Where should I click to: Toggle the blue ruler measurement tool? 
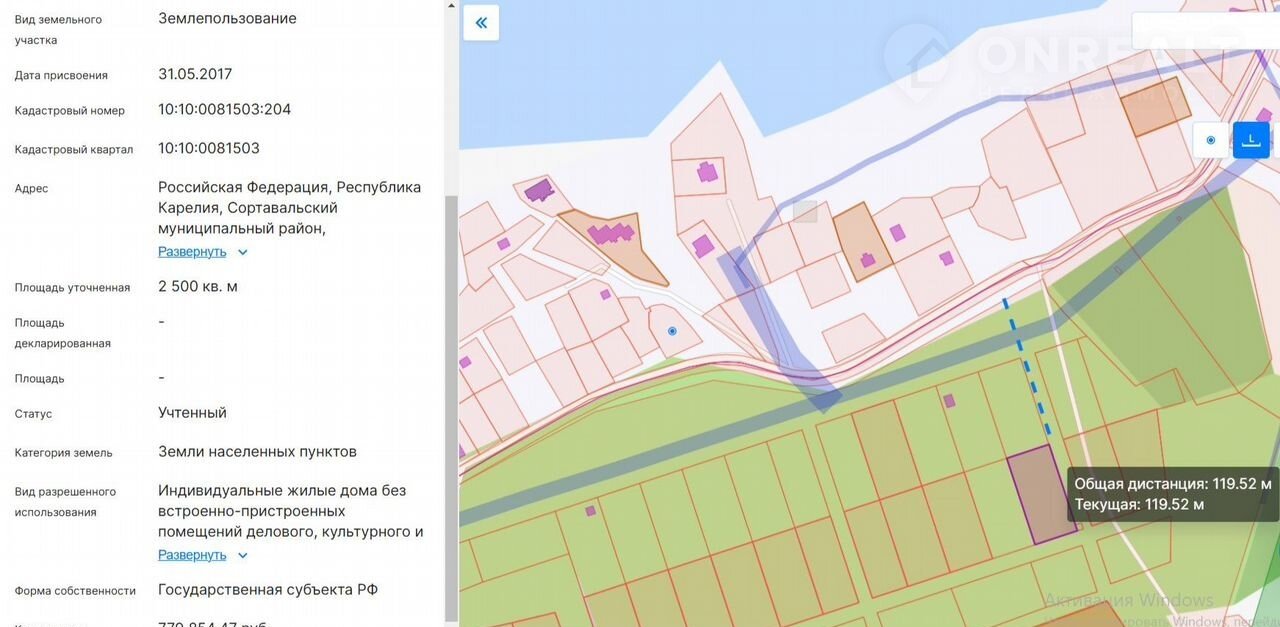click(x=1250, y=140)
